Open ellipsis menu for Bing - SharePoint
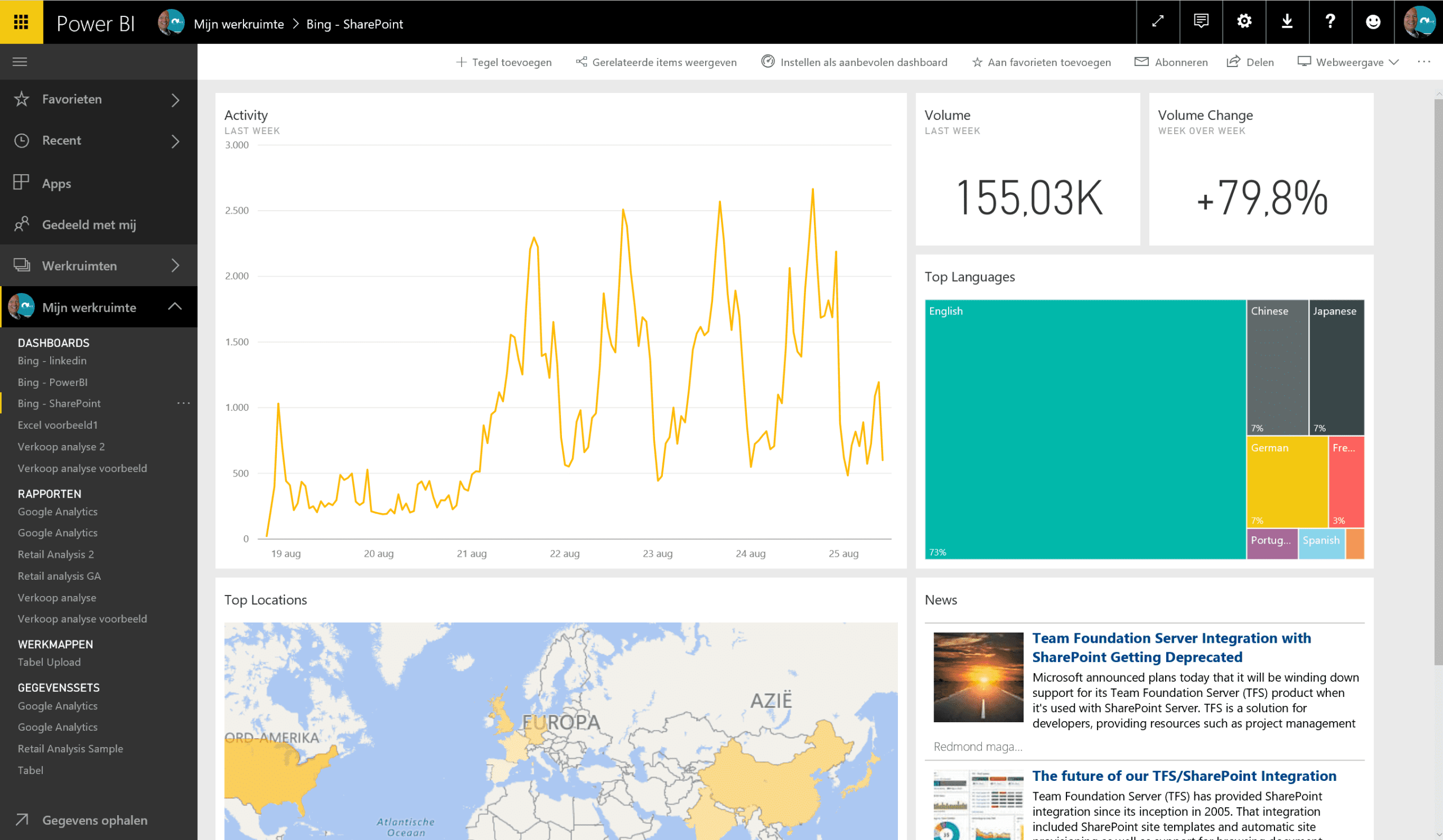The height and width of the screenshot is (840, 1443). [183, 403]
